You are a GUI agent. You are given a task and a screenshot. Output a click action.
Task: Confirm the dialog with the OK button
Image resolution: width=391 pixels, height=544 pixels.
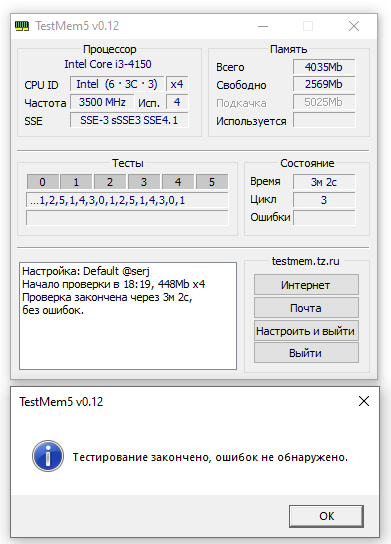pyautogui.click(x=326, y=516)
